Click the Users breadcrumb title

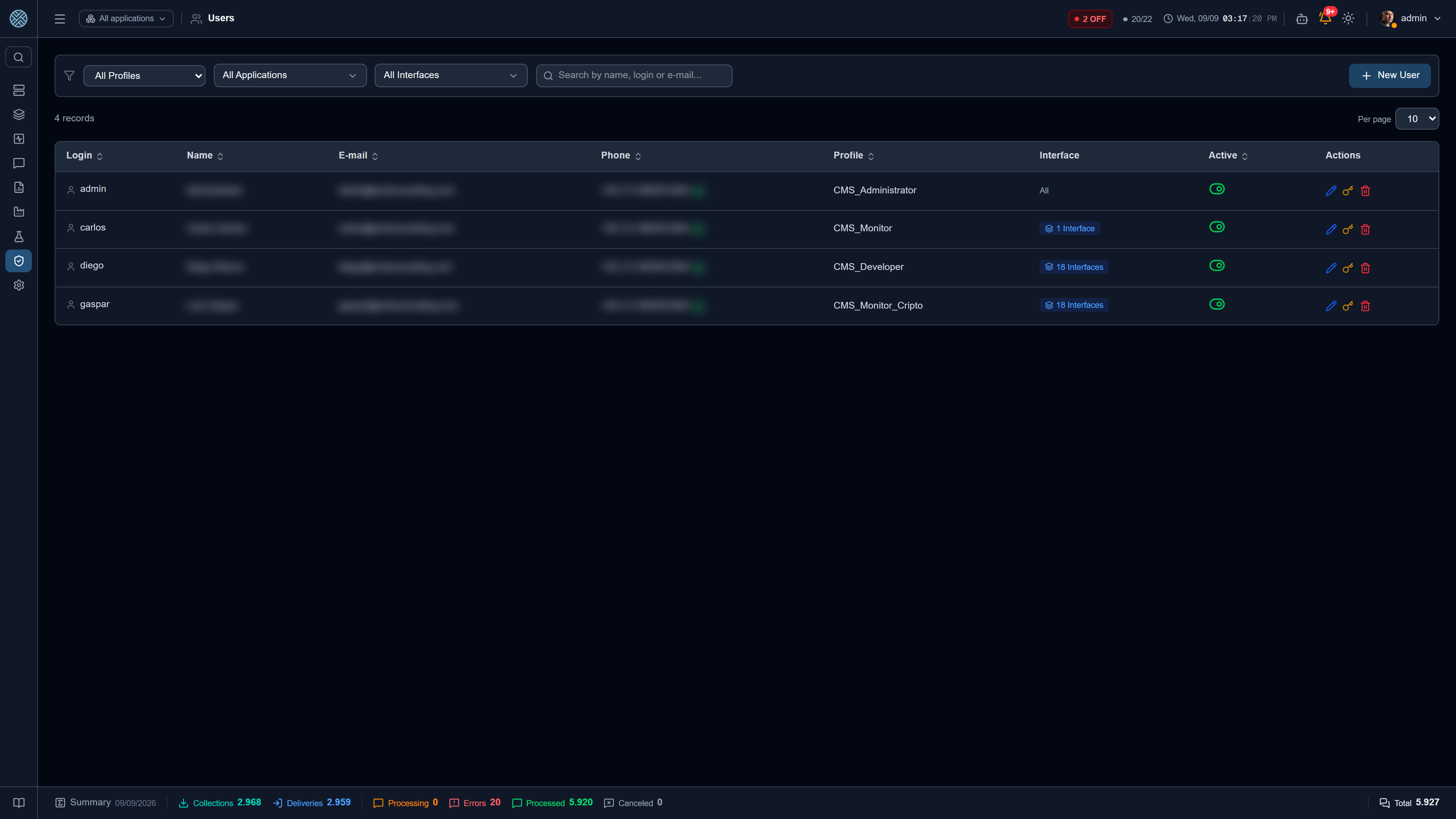[x=221, y=18]
